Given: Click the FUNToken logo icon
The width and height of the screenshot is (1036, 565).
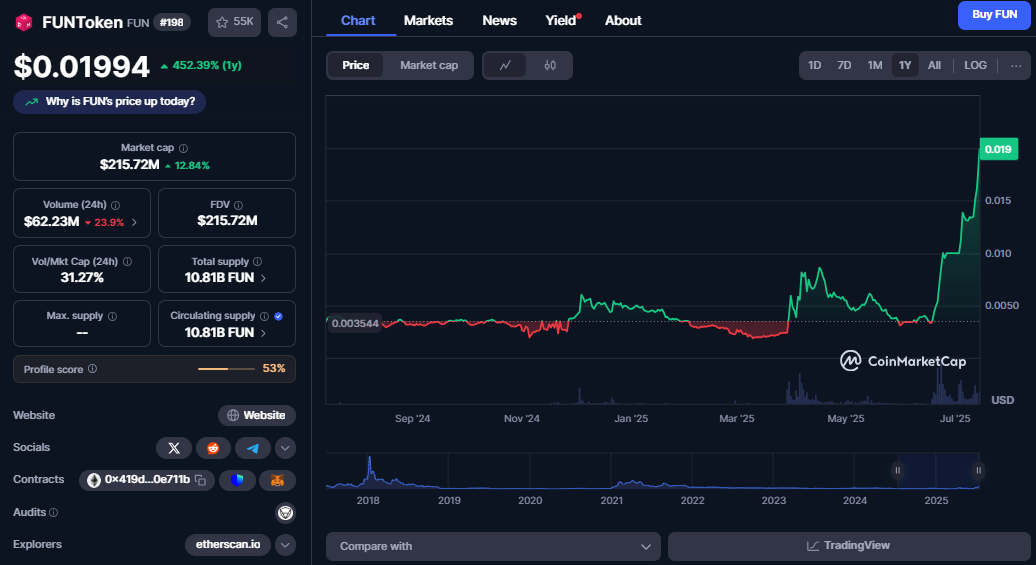Looking at the screenshot, I should 24,22.
